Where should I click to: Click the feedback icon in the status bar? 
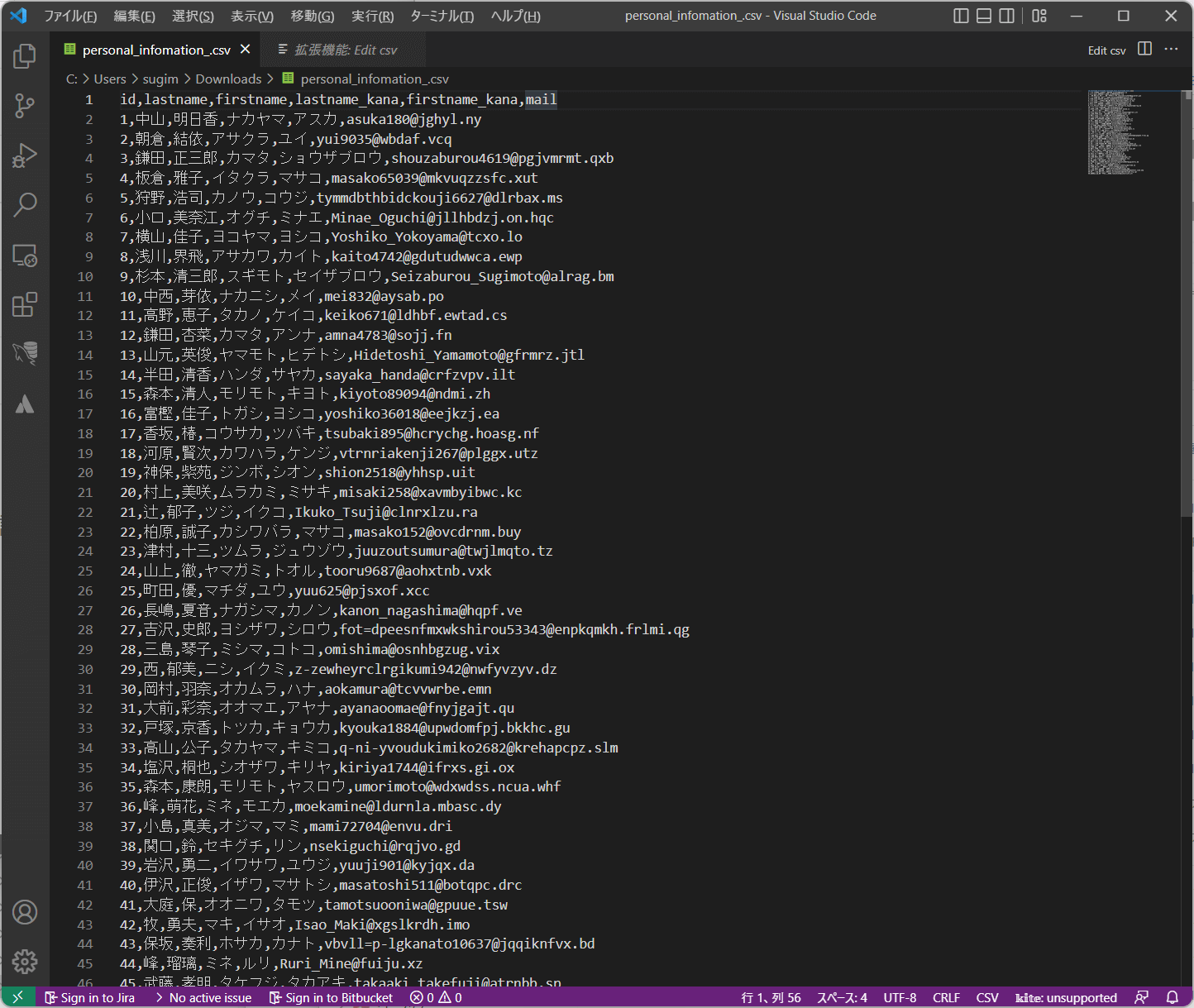[x=1142, y=997]
